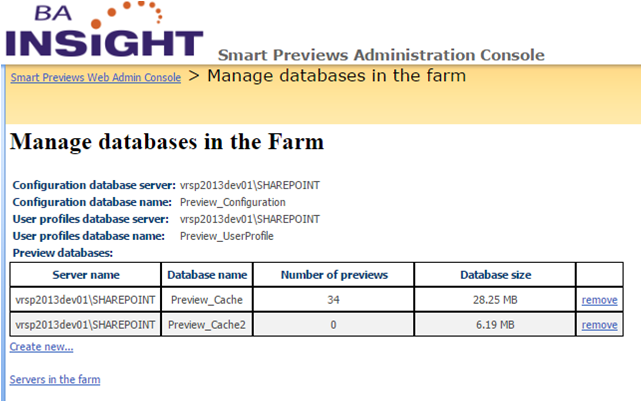Remove the Preview_Cache database
Image resolution: width=642 pixels, height=402 pixels.
(x=599, y=299)
